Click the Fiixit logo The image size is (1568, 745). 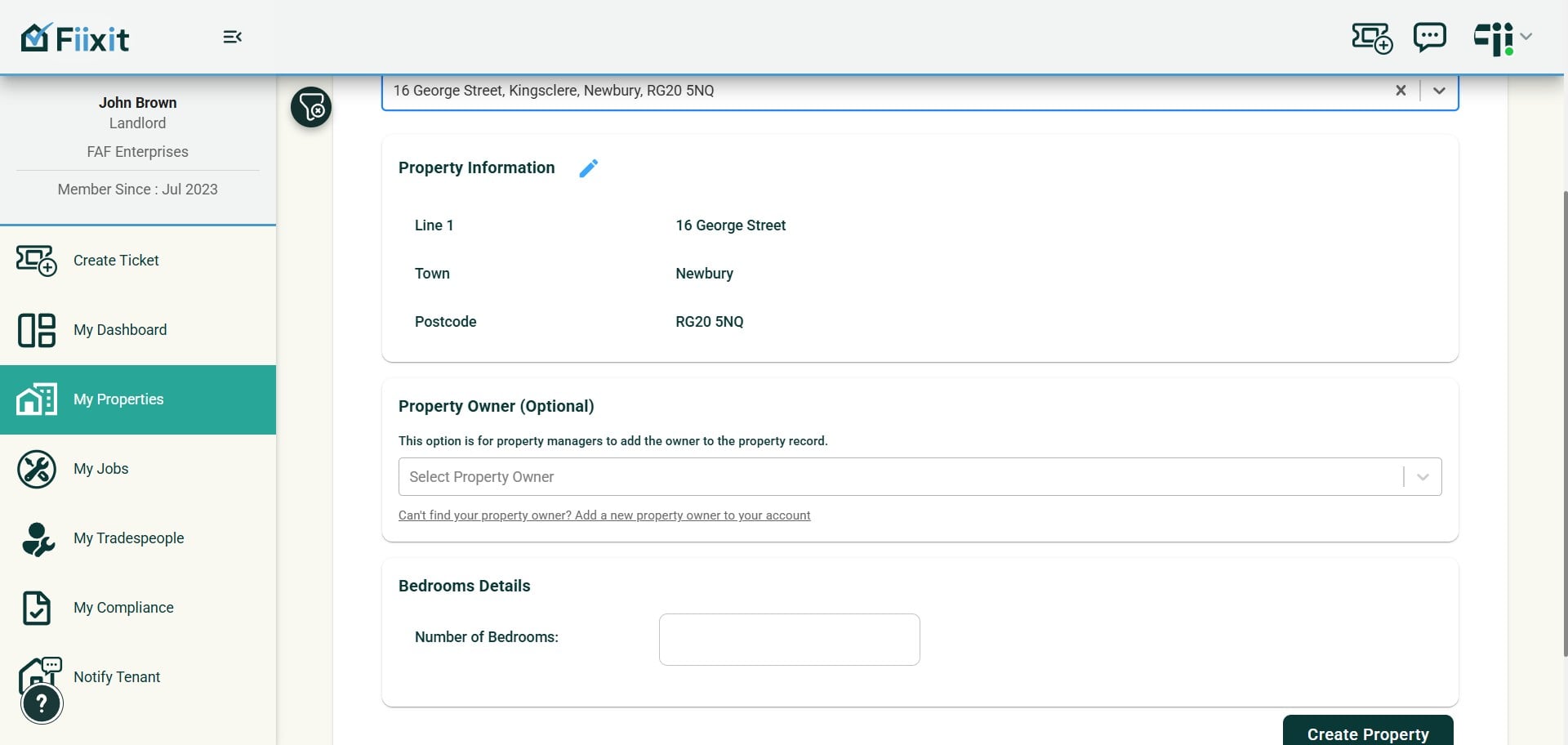click(x=75, y=38)
